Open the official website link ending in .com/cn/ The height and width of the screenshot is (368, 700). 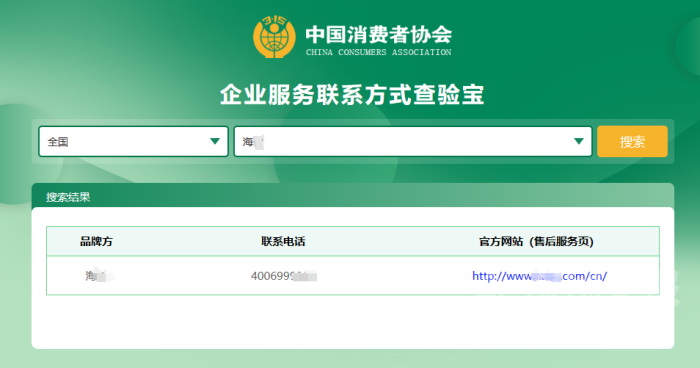[x=539, y=276]
